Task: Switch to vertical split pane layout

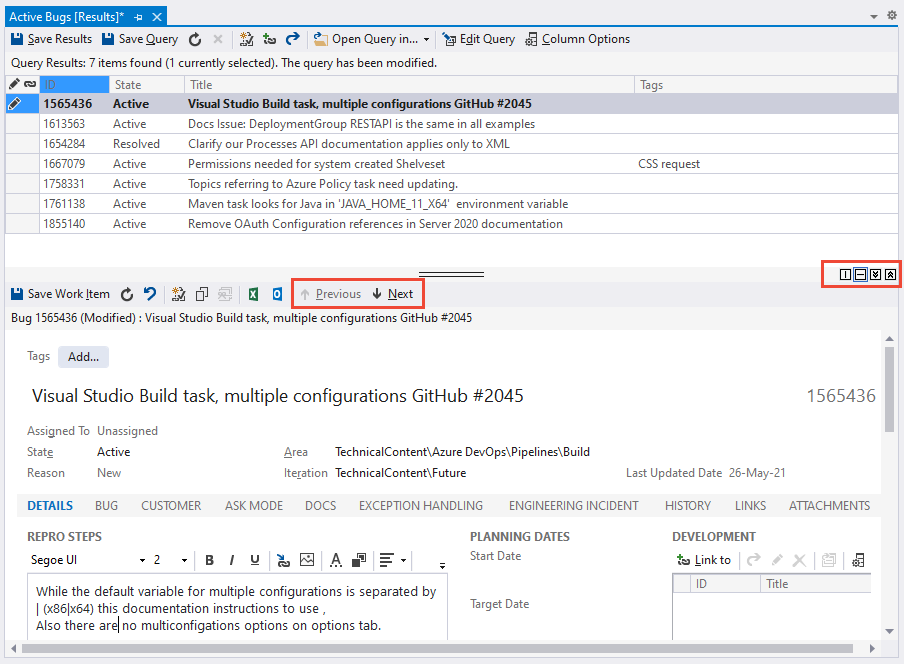Action: point(845,275)
